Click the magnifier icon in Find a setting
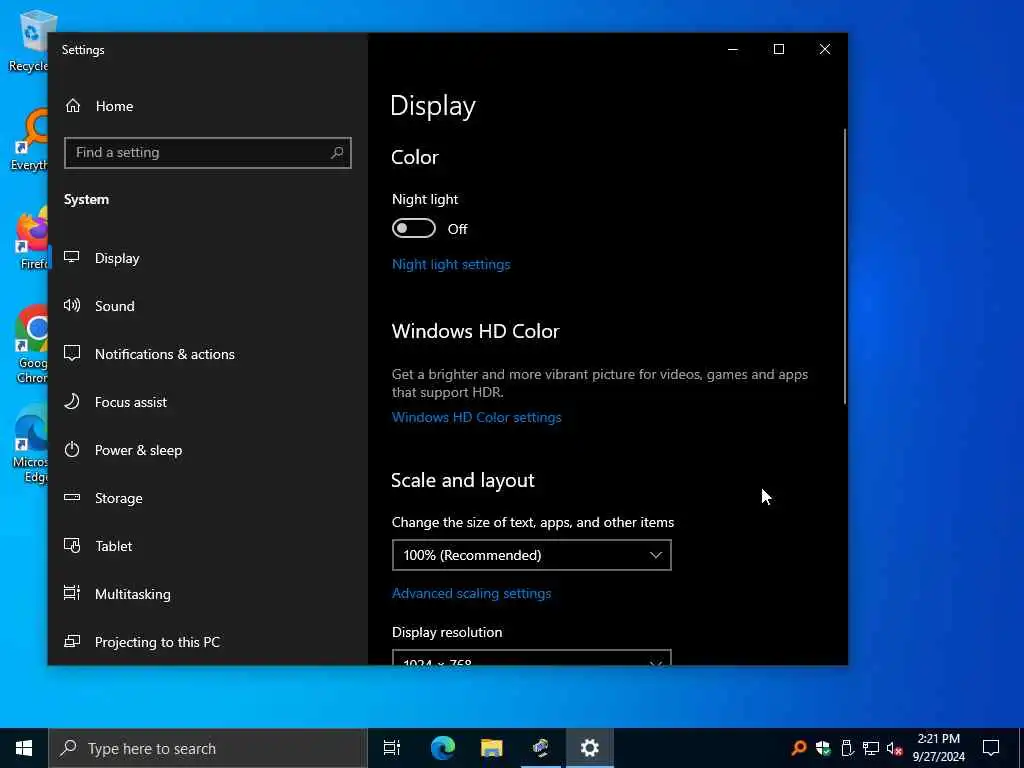 click(337, 152)
